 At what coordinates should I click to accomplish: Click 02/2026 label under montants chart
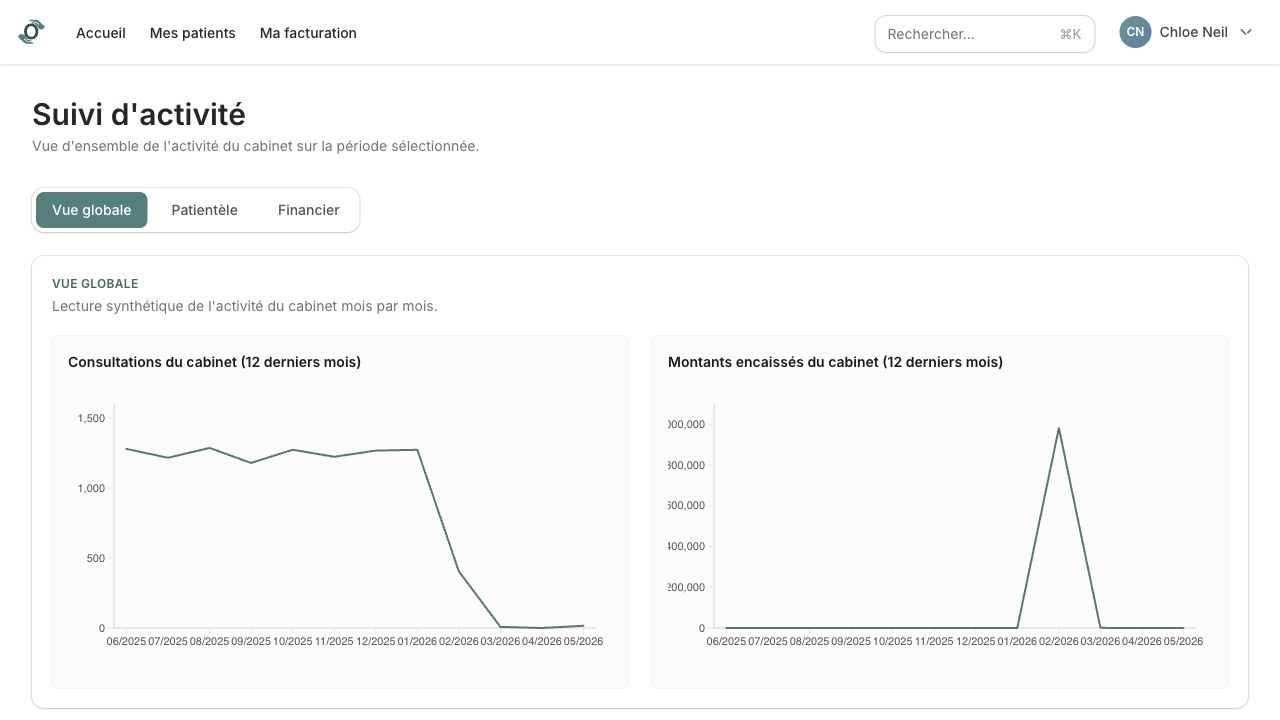(x=1059, y=641)
